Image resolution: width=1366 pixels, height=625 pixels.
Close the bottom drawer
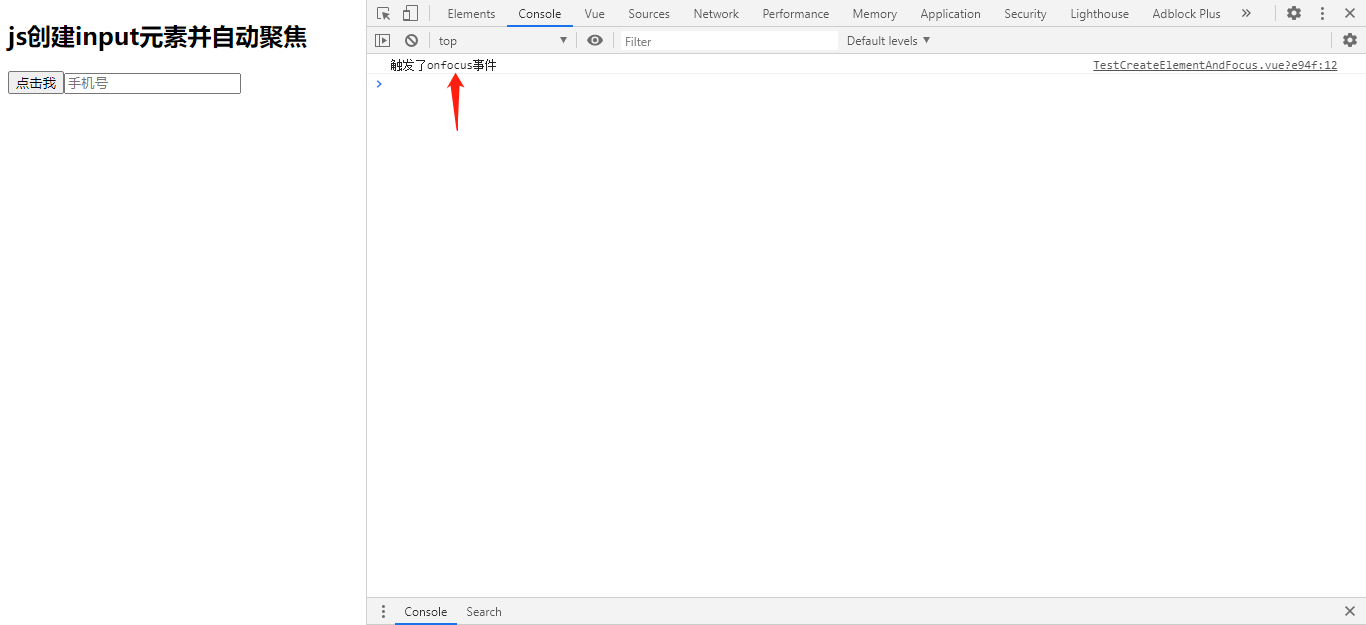coord(1350,611)
